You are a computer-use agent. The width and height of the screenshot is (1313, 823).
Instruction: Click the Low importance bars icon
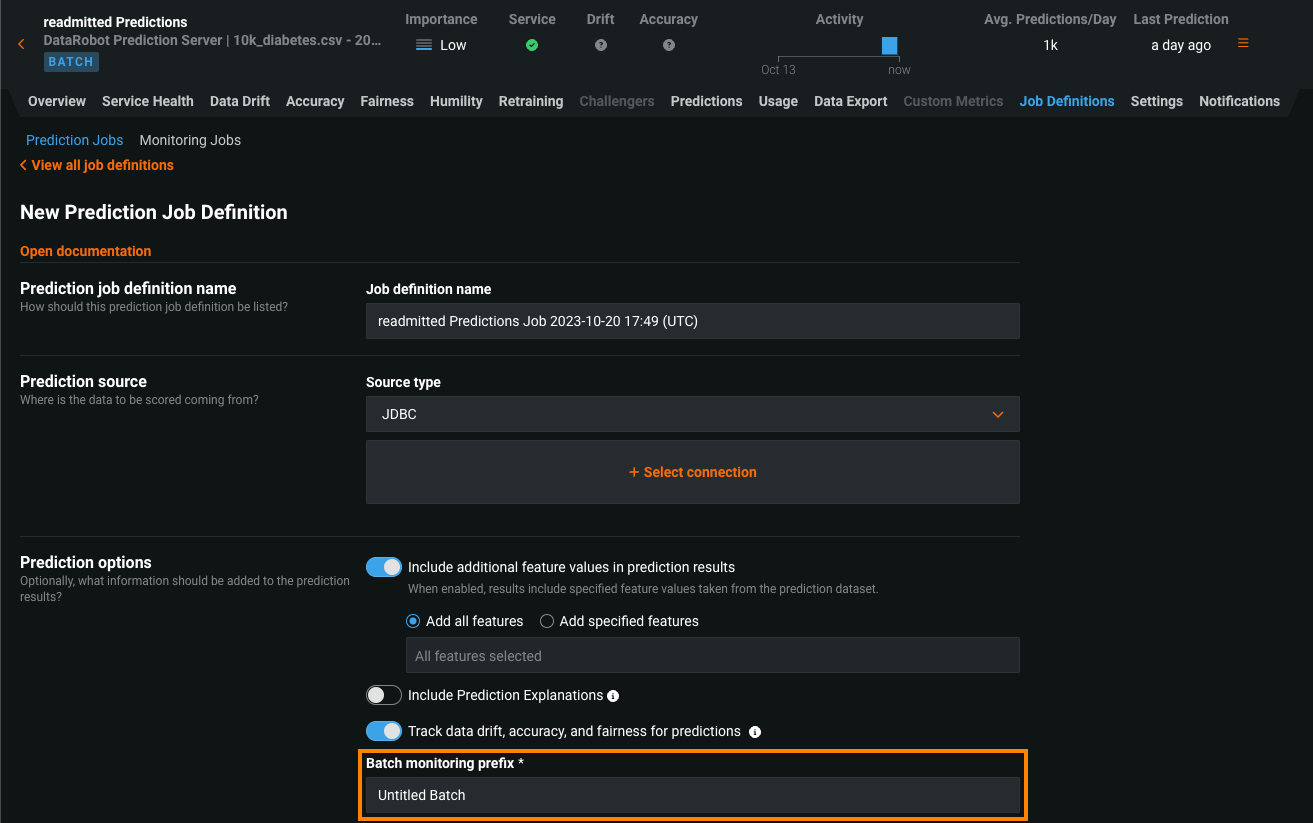point(424,45)
